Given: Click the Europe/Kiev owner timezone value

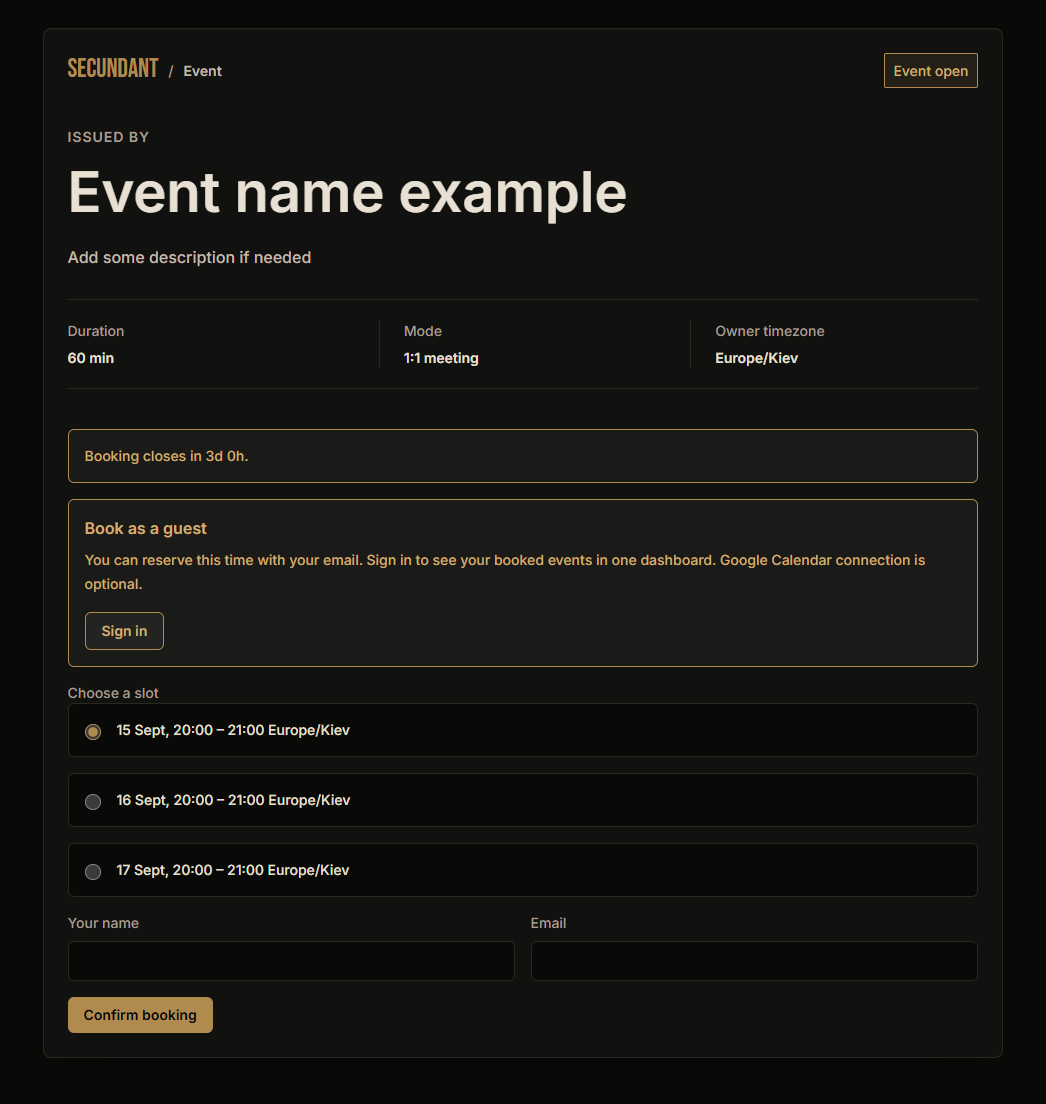Looking at the screenshot, I should [756, 358].
